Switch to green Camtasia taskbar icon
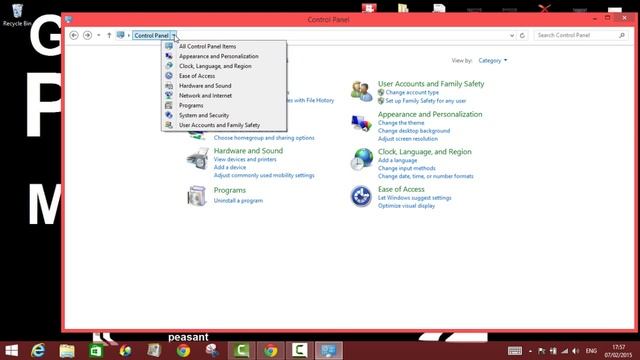Viewport: 640px width, 360px height. [x=241, y=351]
